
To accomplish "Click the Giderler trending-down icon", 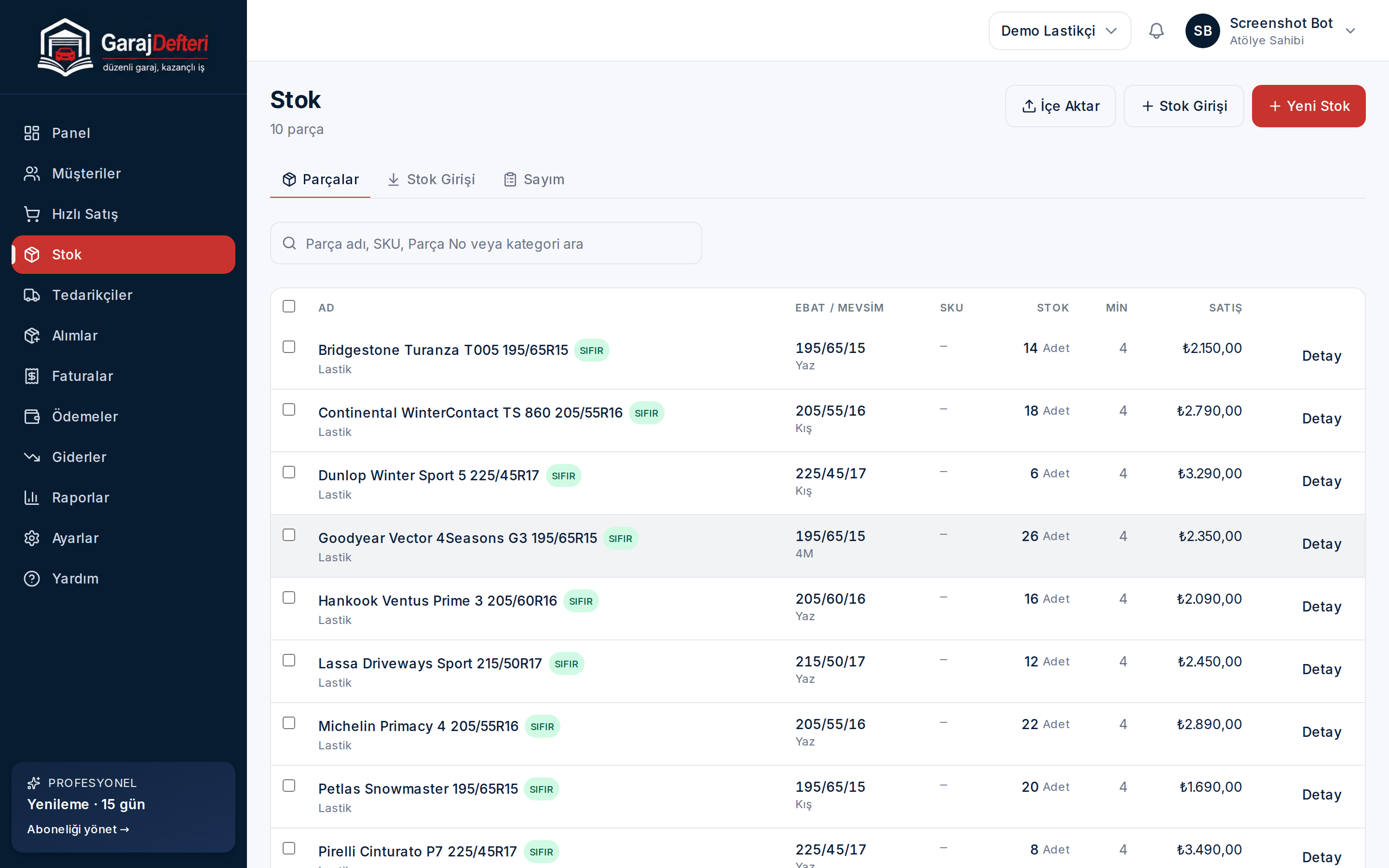I will pyautogui.click(x=31, y=457).
